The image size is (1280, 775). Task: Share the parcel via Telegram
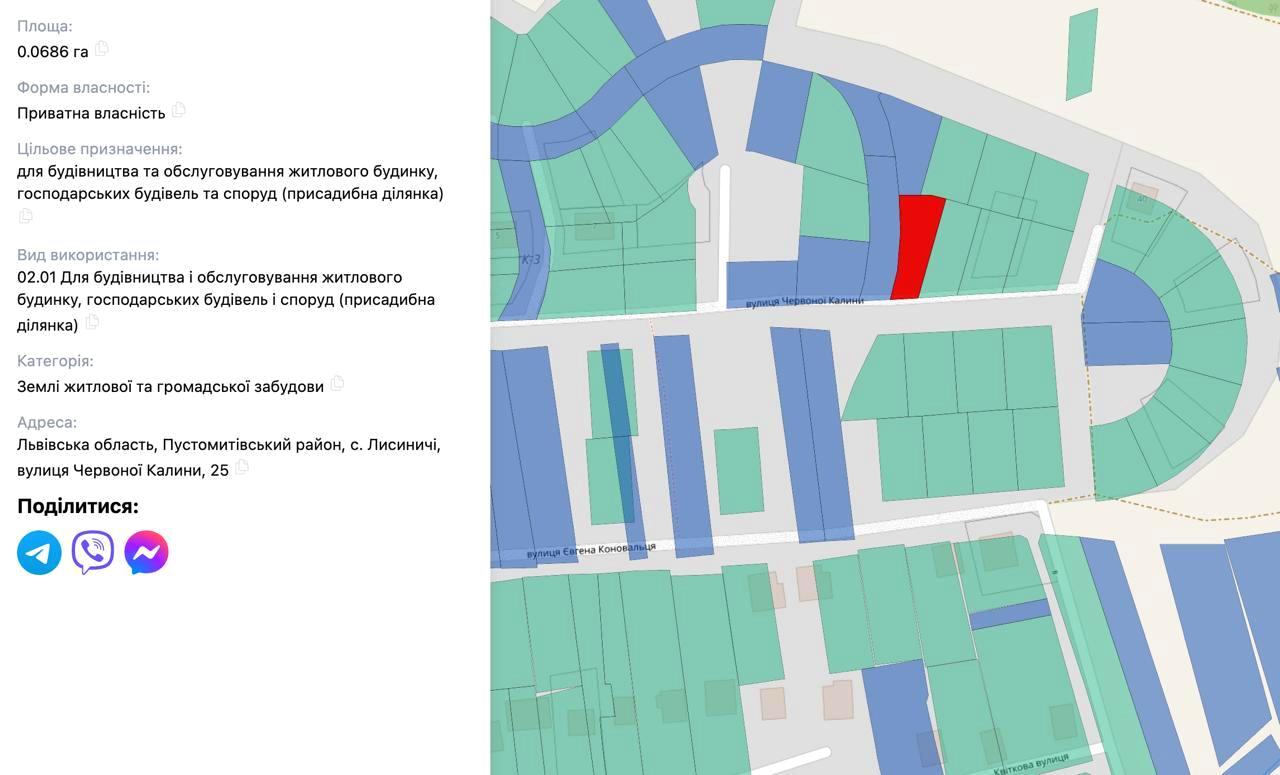pos(39,552)
